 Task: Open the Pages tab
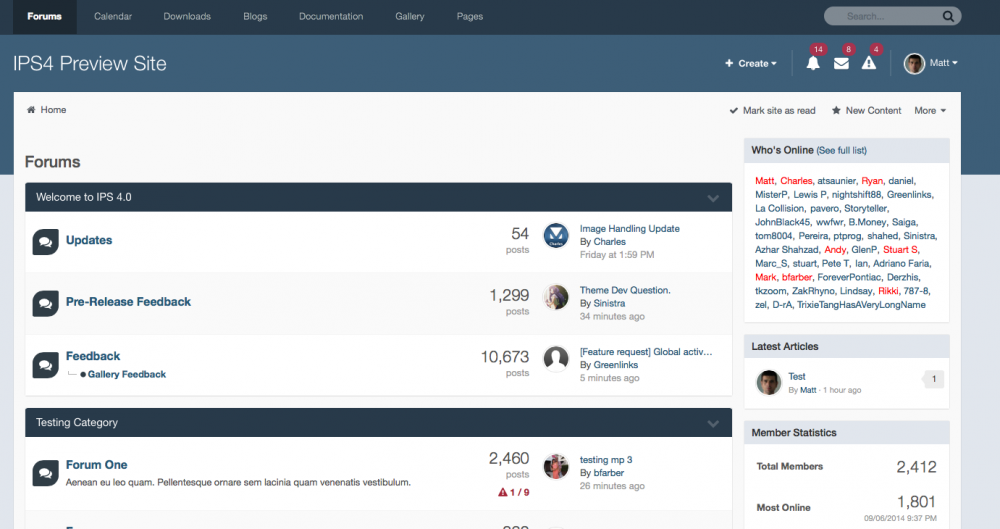469,17
